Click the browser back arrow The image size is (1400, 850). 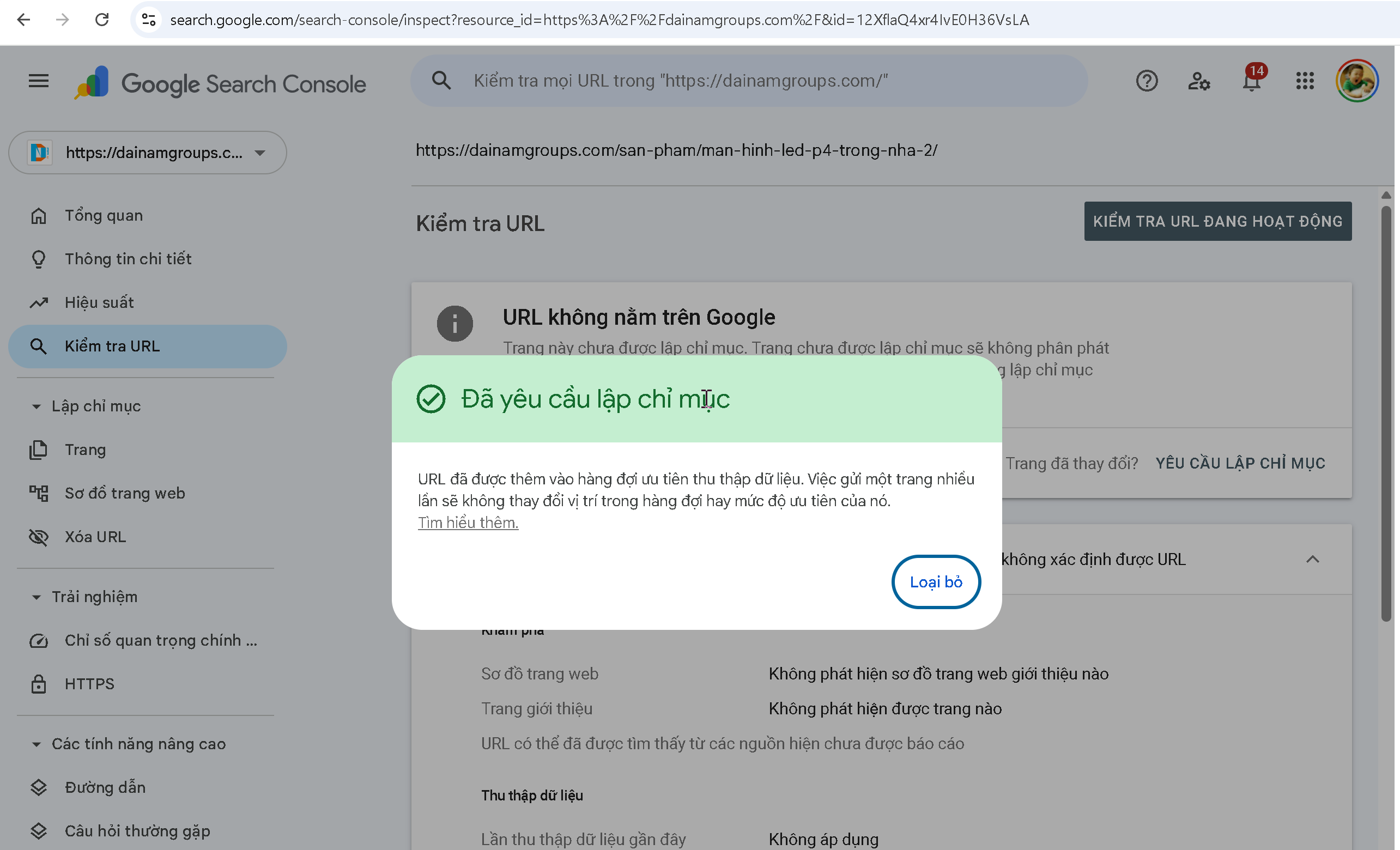pyautogui.click(x=23, y=20)
